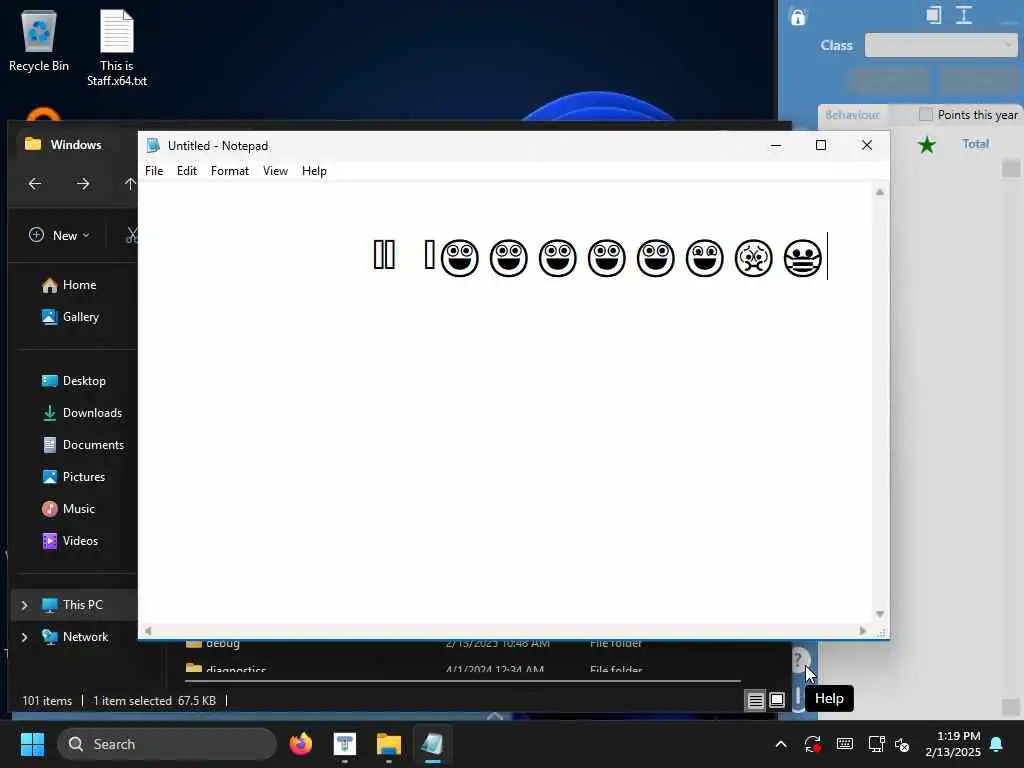Open Downloads in Explorer sidebar
The image size is (1024, 768).
(x=82, y=413)
